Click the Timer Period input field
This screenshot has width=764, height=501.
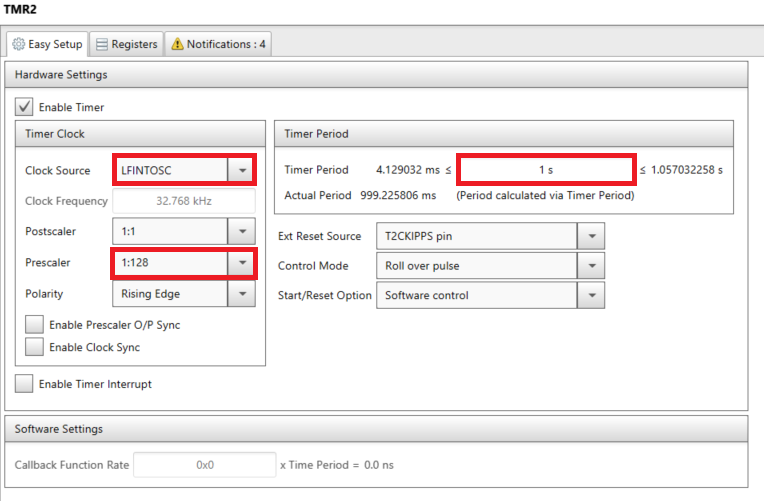point(546,170)
